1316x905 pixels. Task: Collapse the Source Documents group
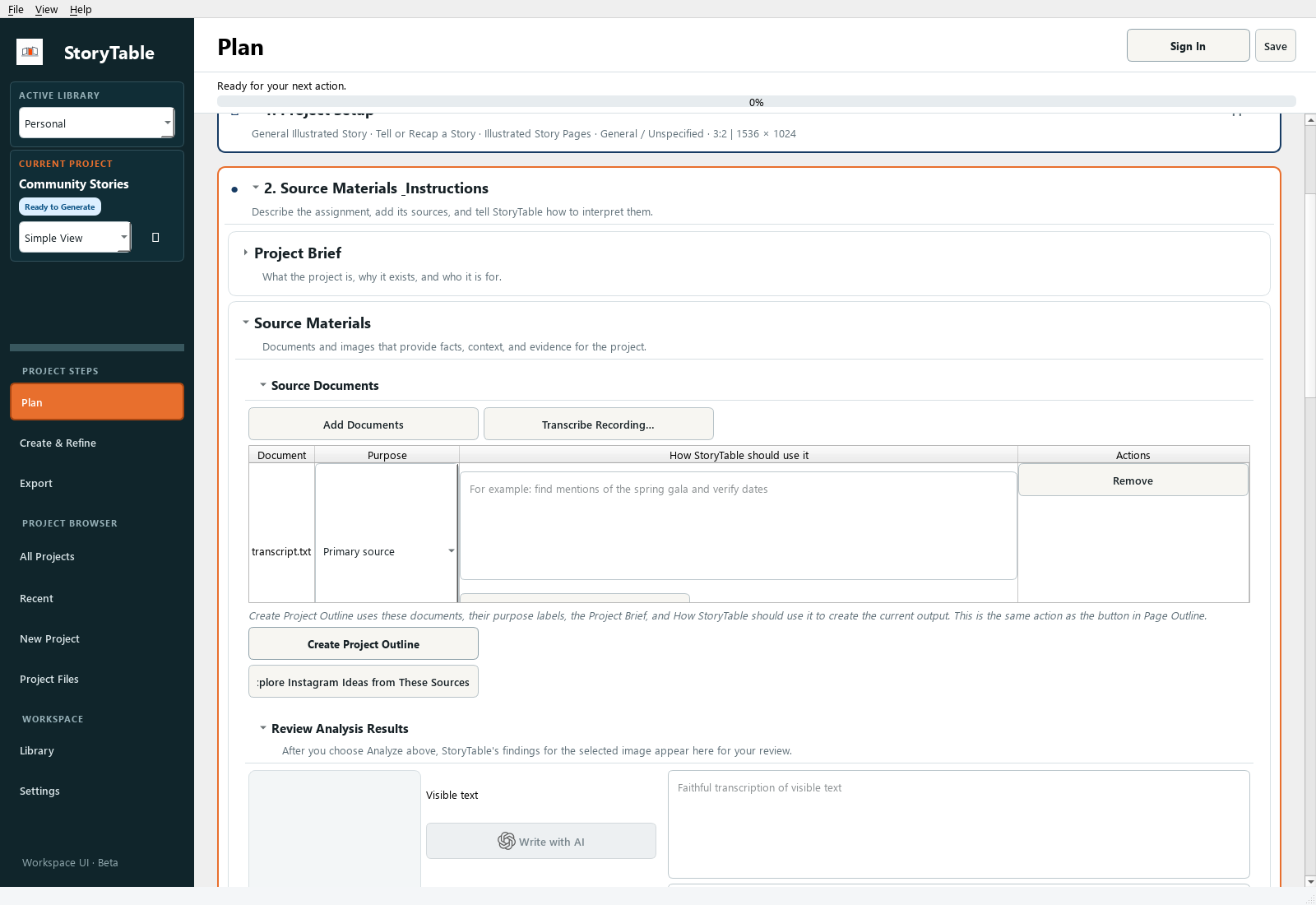262,385
